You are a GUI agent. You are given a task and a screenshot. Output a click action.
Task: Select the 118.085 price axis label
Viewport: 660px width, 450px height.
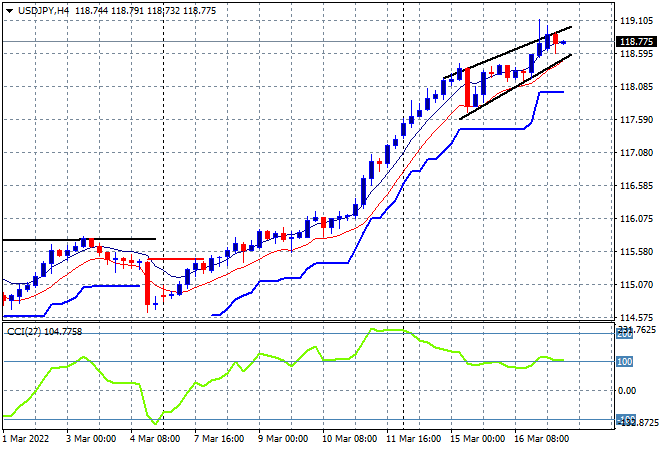637,87
